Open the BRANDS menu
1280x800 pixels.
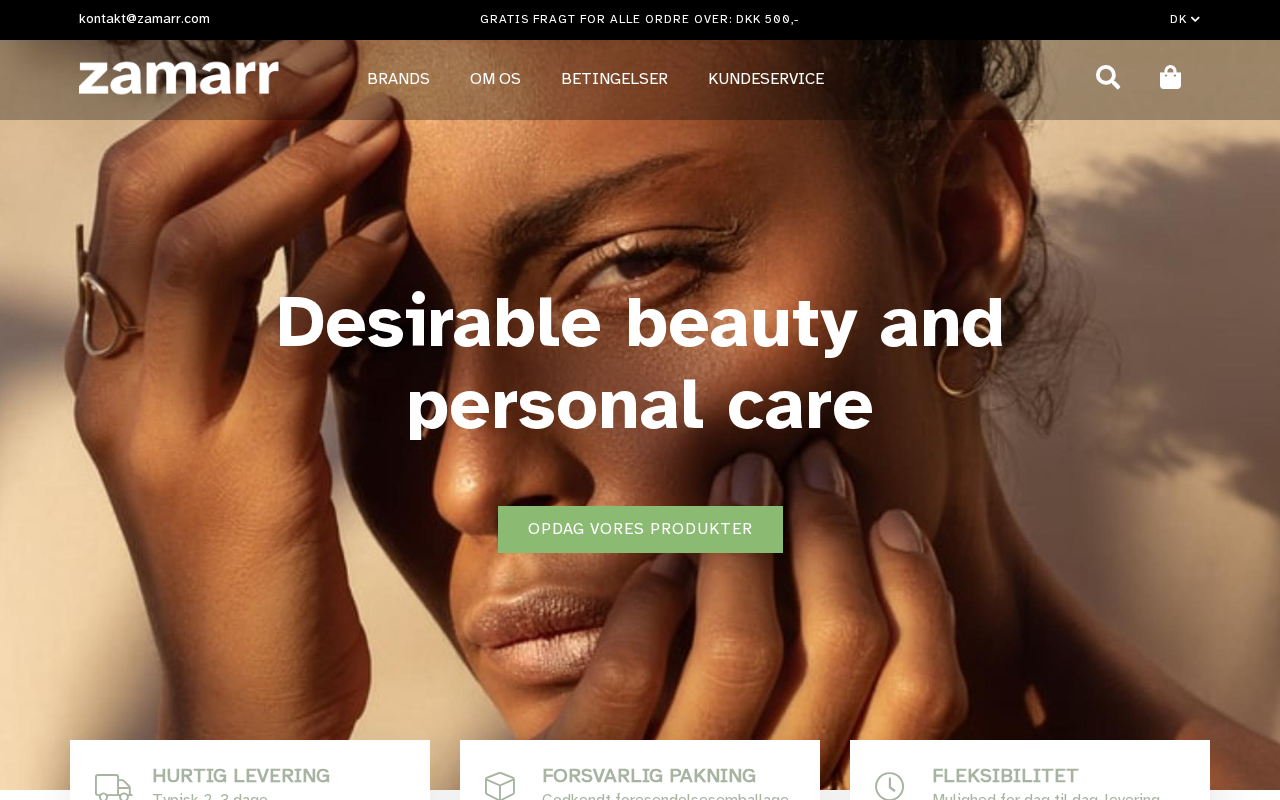click(398, 79)
